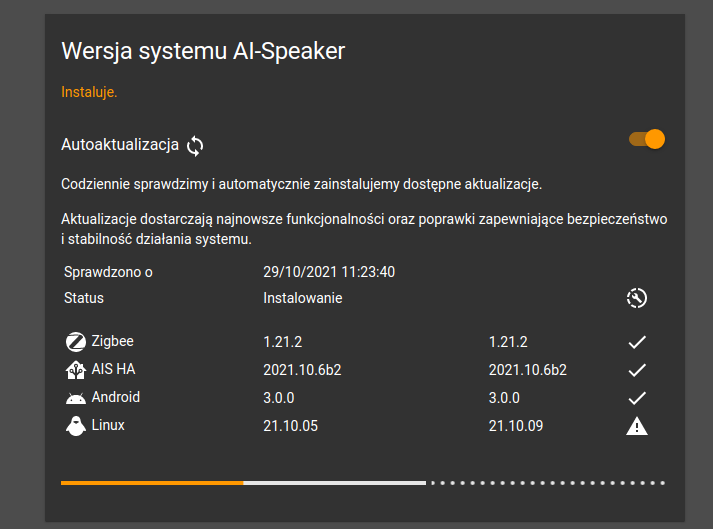Click the Zigbee logo icon
The image size is (713, 529).
[75, 342]
